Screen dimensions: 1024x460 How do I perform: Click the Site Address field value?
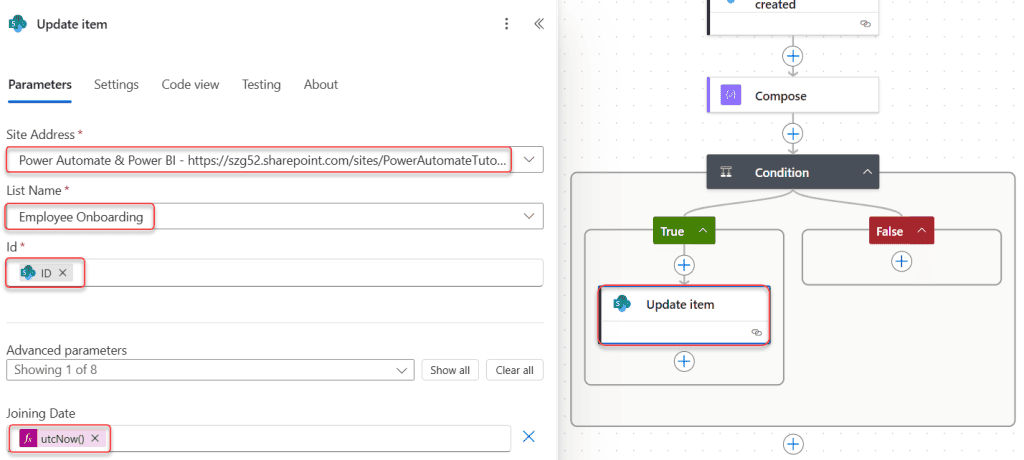[x=263, y=159]
